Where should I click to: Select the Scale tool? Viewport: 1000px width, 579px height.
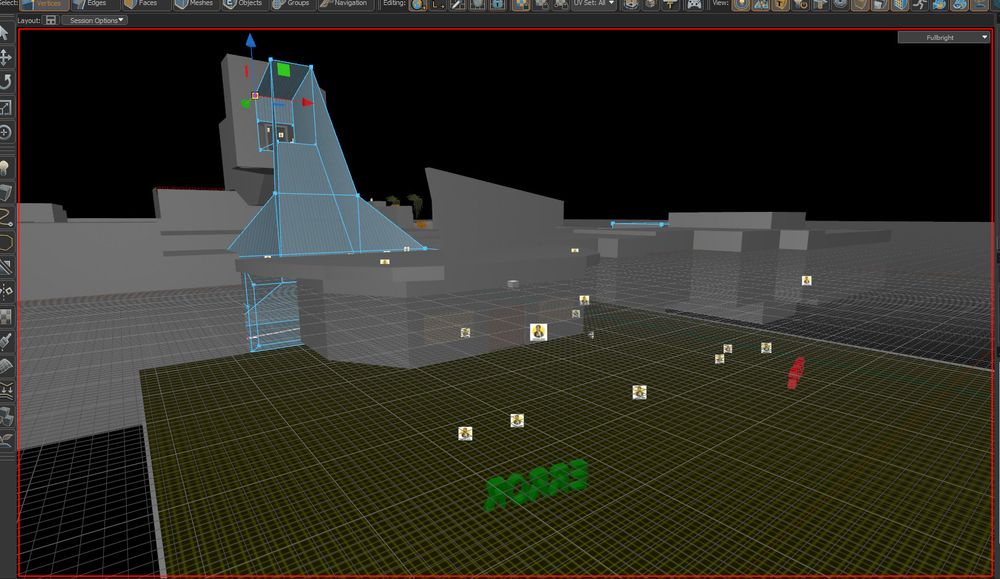[x=6, y=107]
